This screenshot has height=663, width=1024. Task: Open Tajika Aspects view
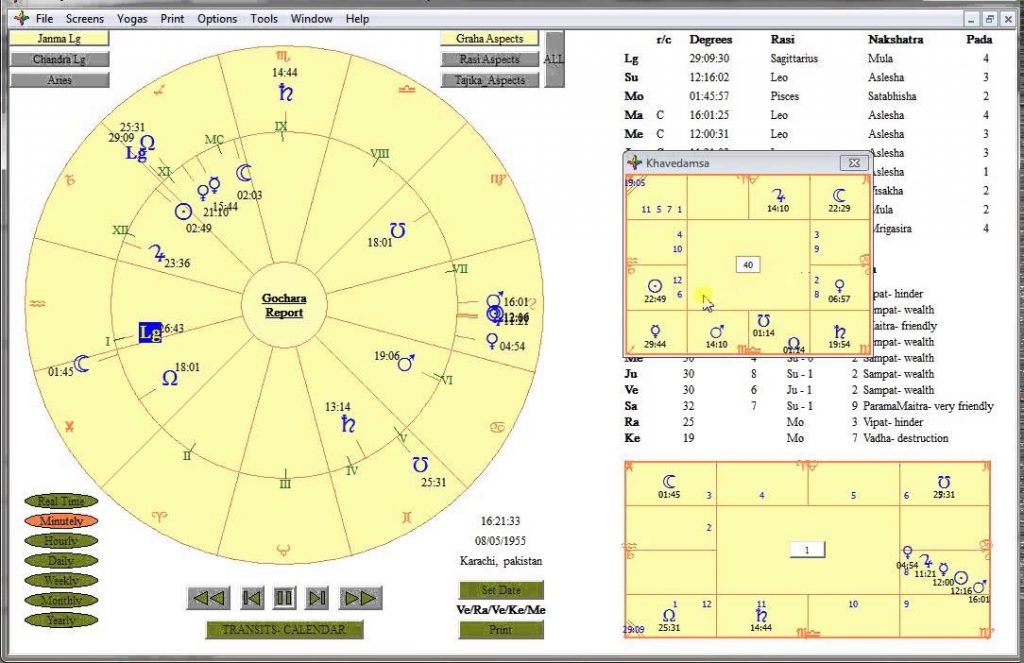coord(489,79)
